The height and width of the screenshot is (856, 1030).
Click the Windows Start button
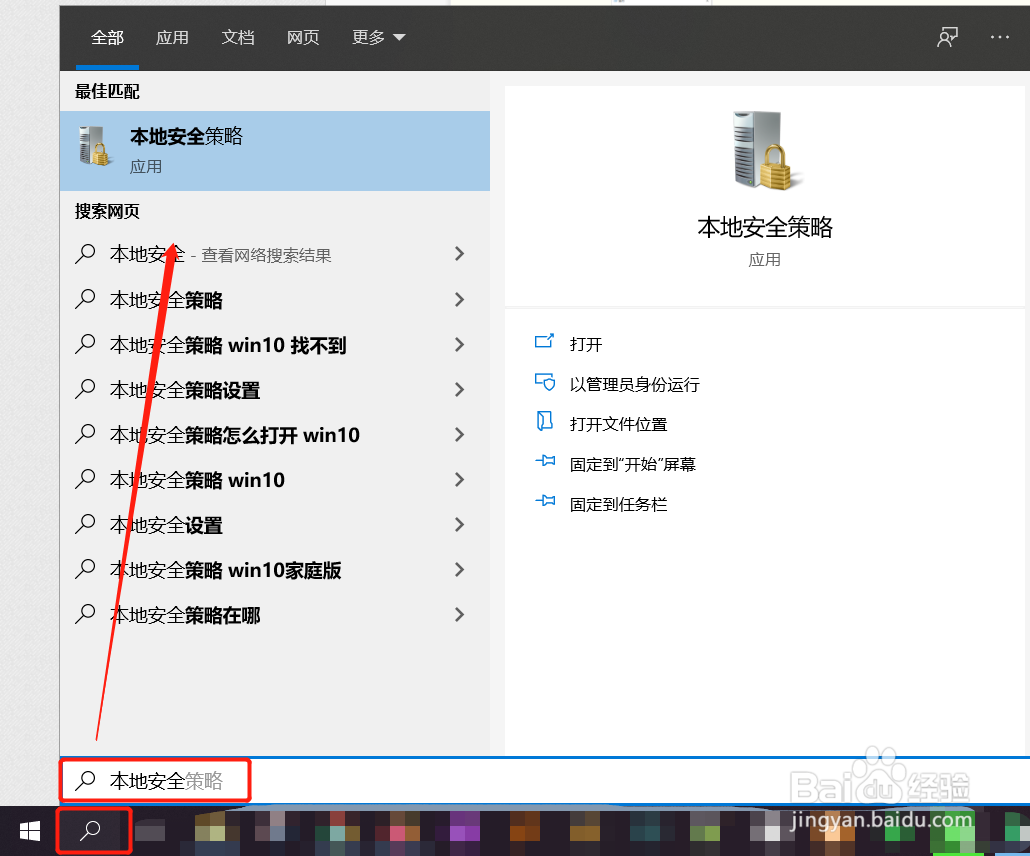point(29,830)
